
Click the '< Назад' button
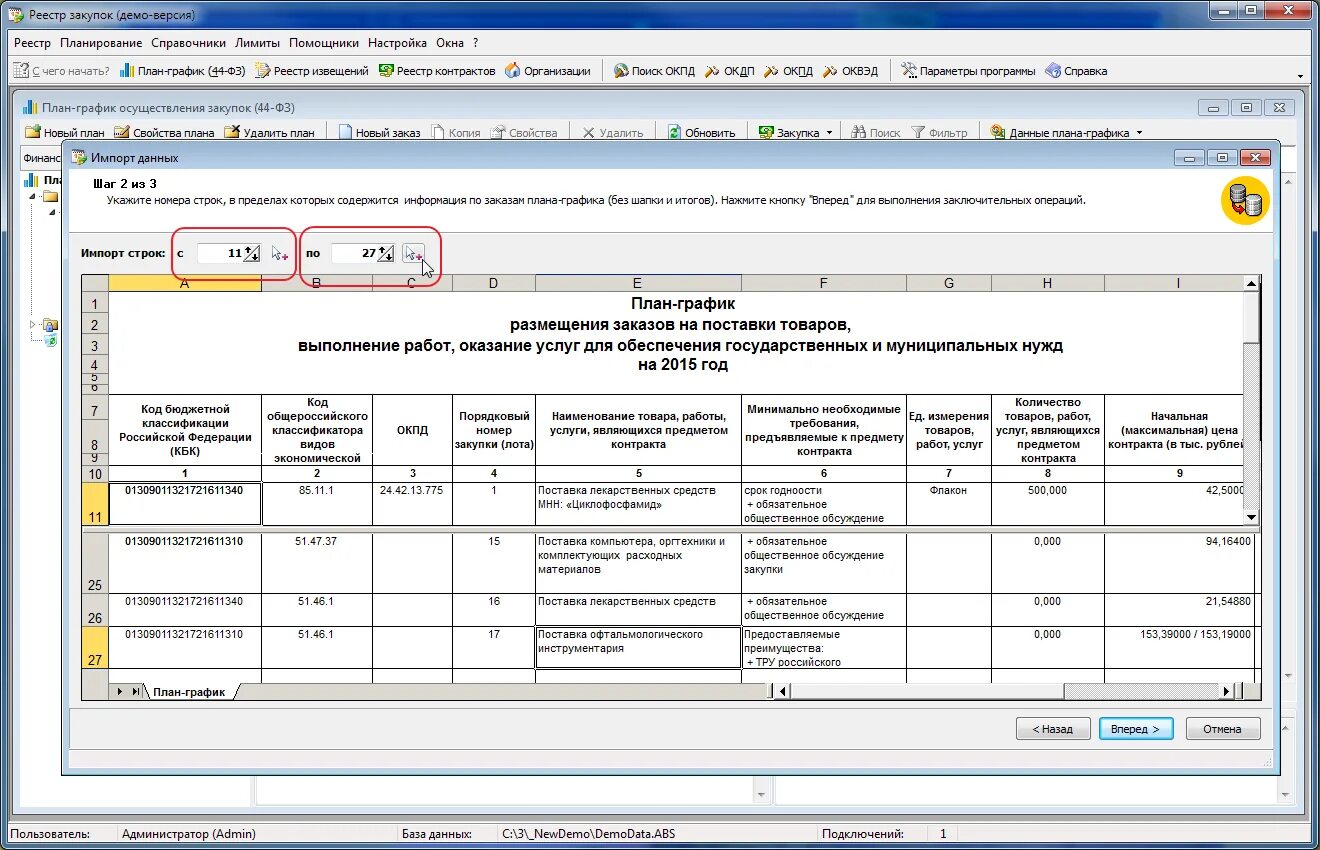tap(1053, 729)
